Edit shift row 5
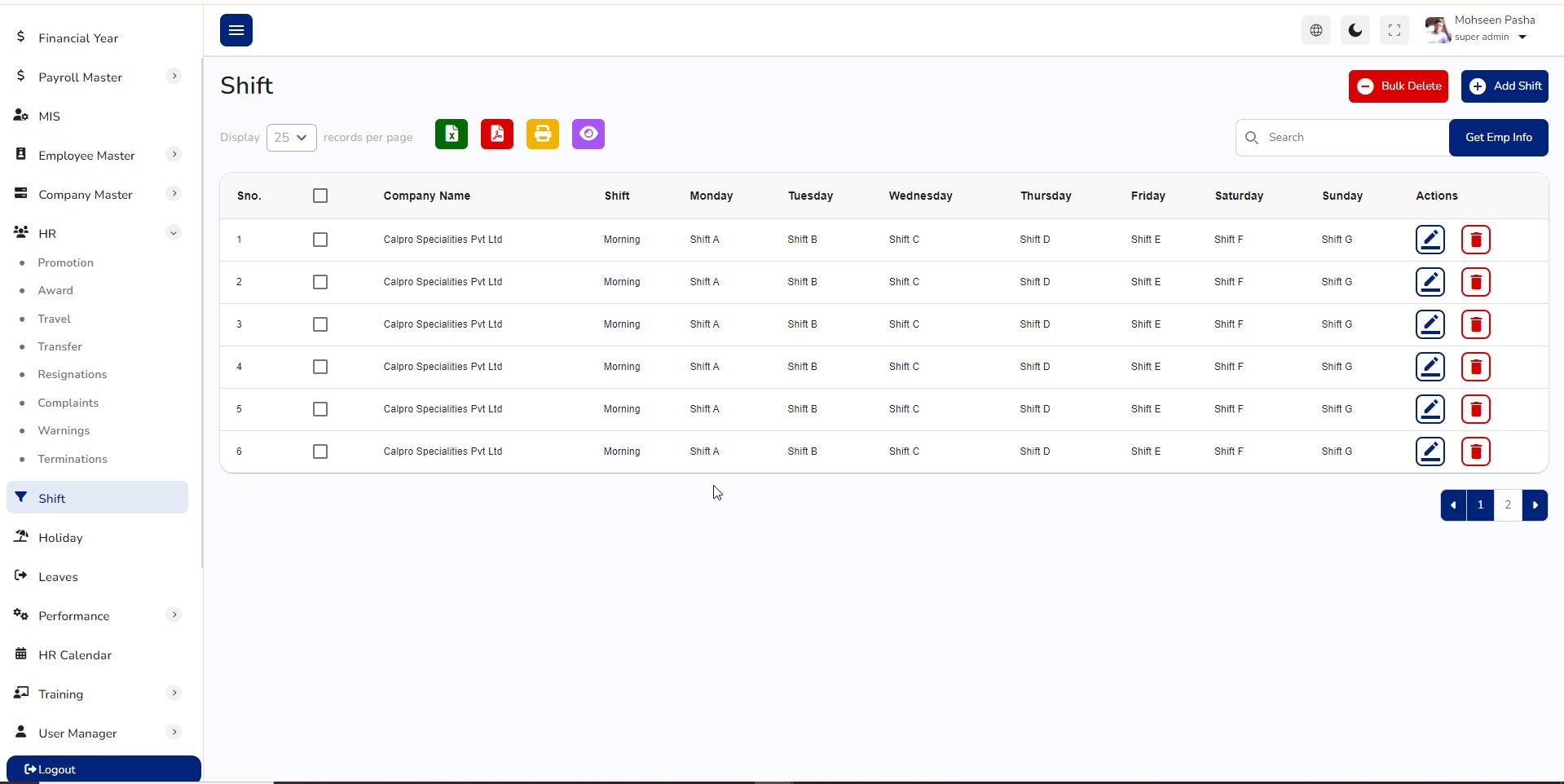1564x784 pixels. 1430,409
